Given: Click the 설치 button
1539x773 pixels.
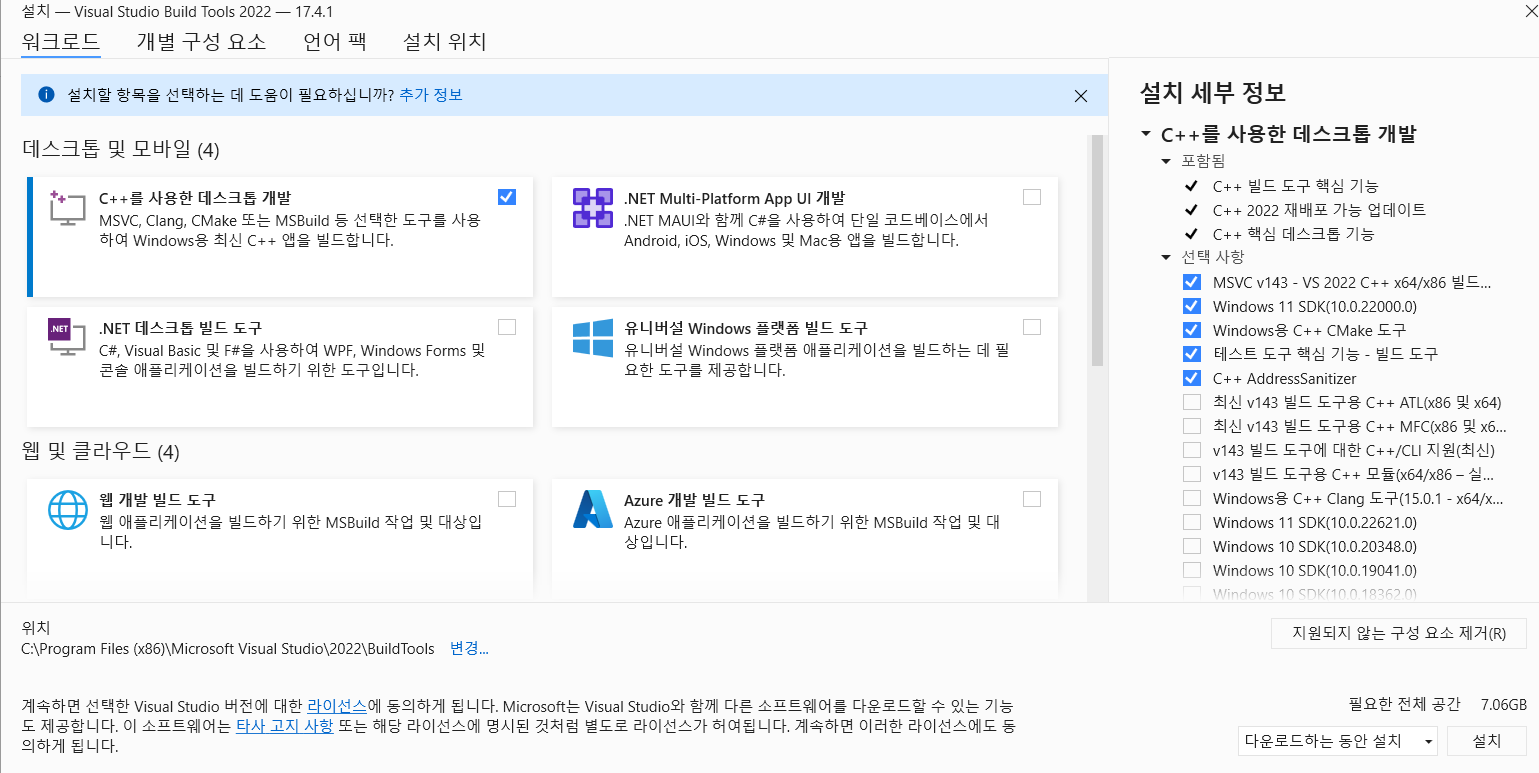Looking at the screenshot, I should point(1487,741).
